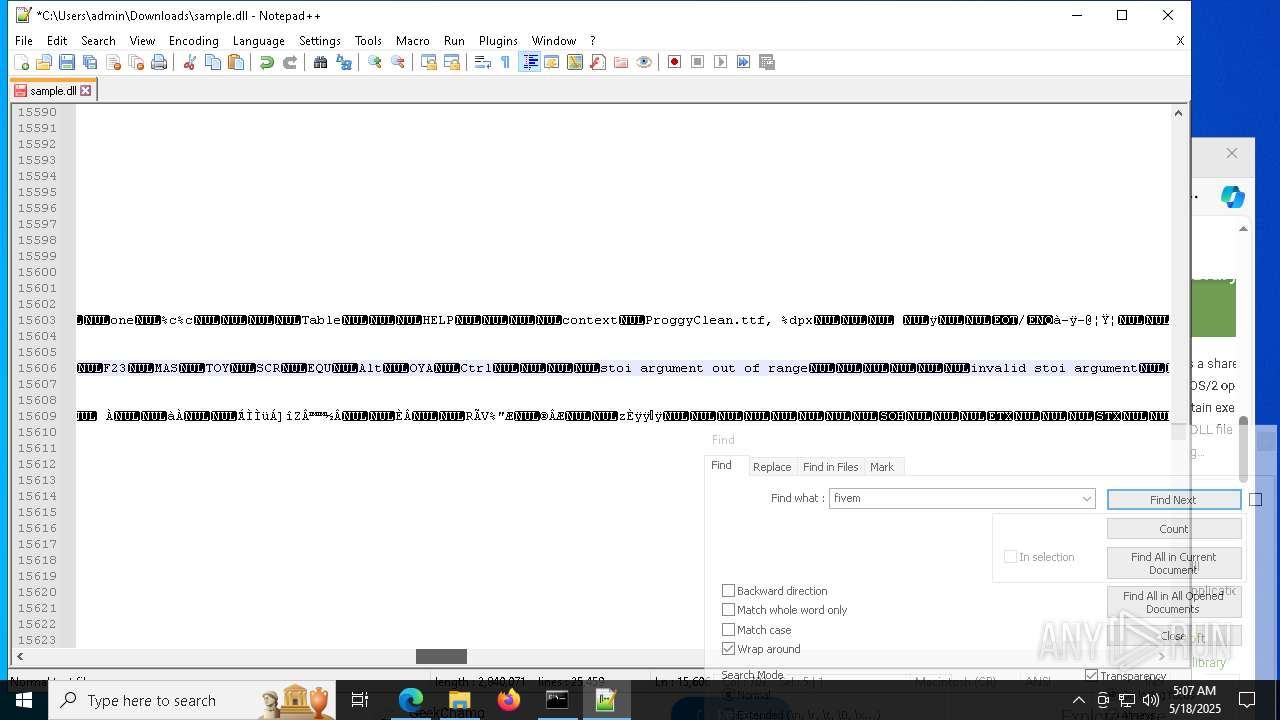Click the Stop Recording macro icon
The height and width of the screenshot is (720, 1280).
697,62
